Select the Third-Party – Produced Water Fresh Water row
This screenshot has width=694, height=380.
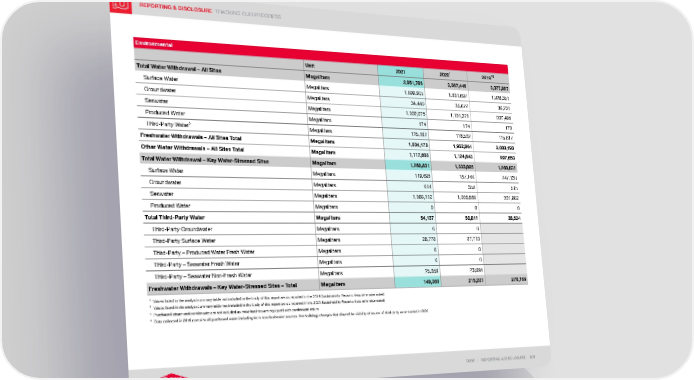point(335,250)
